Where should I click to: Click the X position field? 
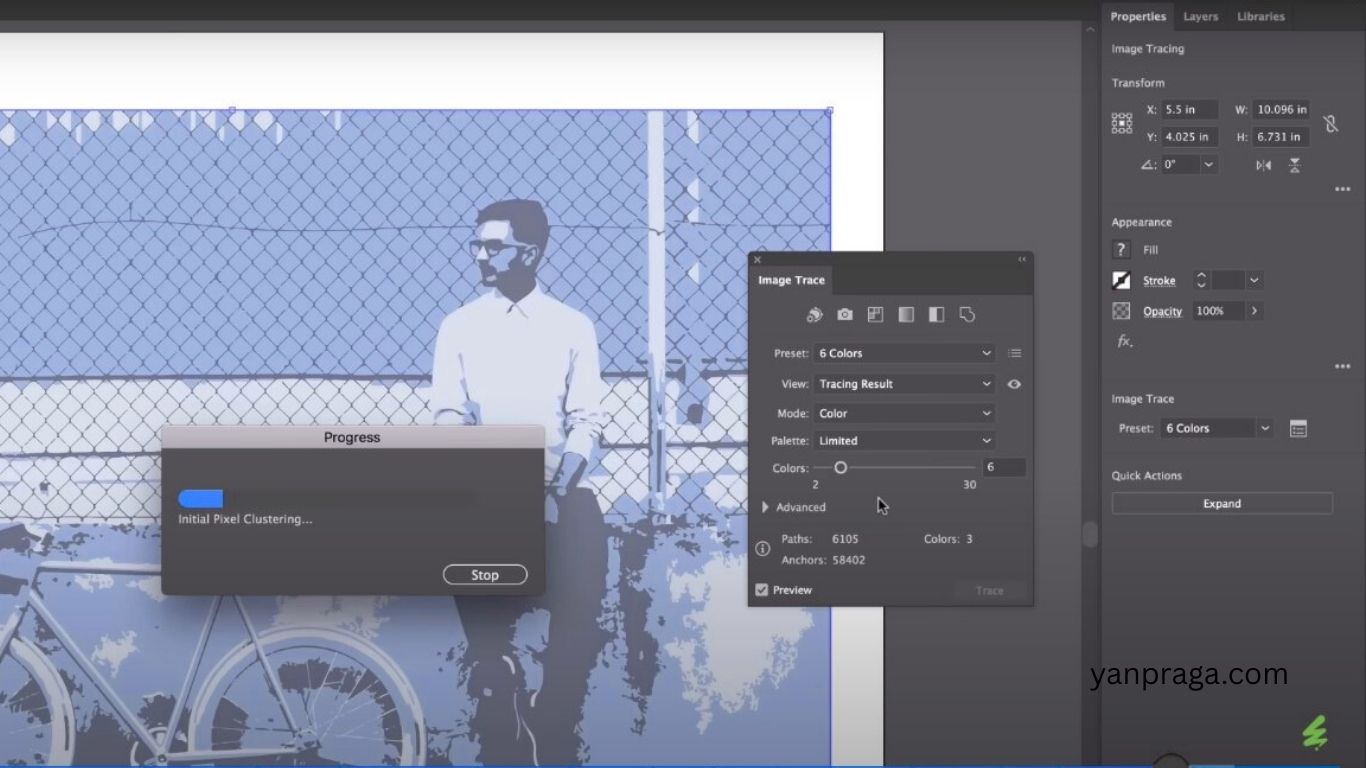coord(1190,110)
